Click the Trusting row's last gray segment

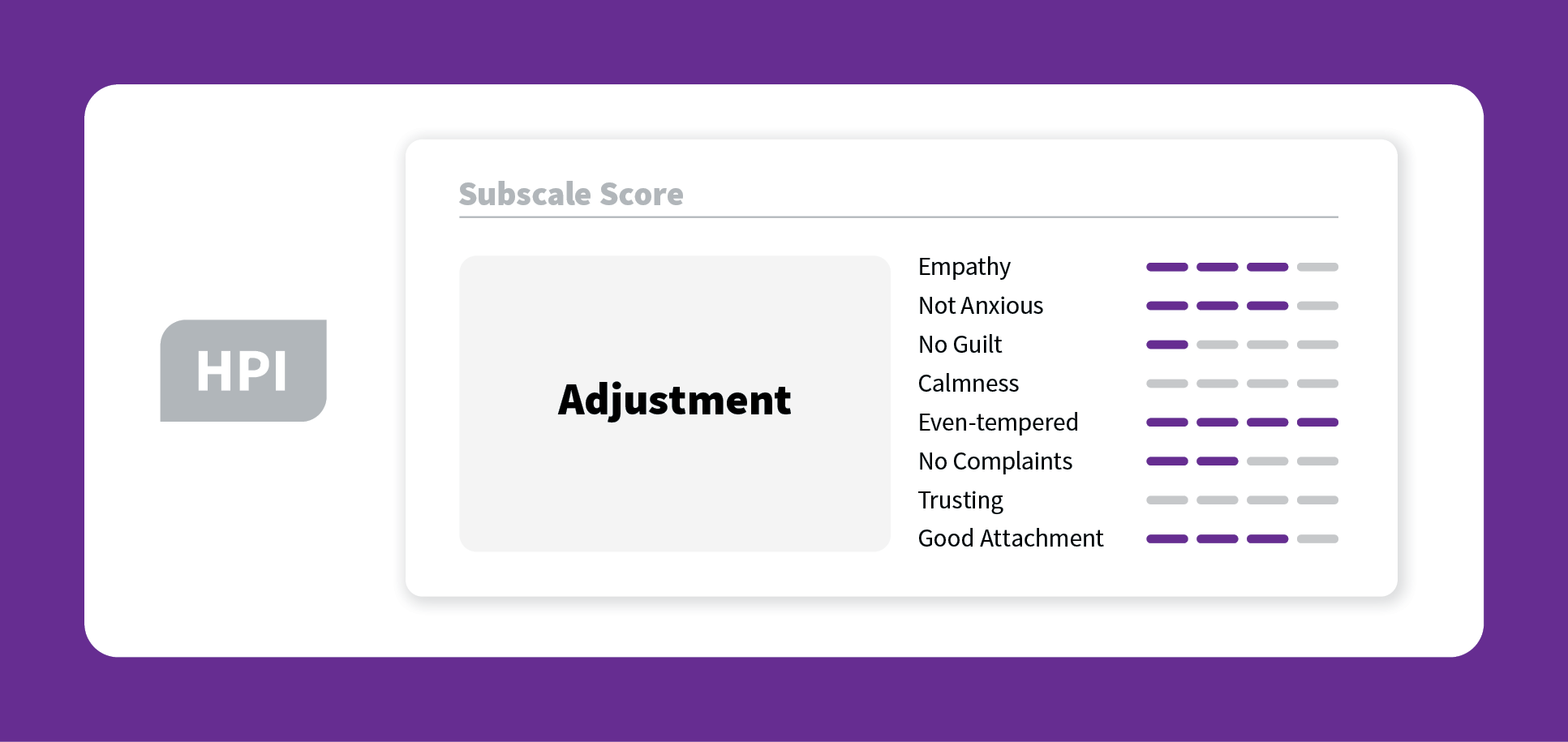tap(1317, 500)
